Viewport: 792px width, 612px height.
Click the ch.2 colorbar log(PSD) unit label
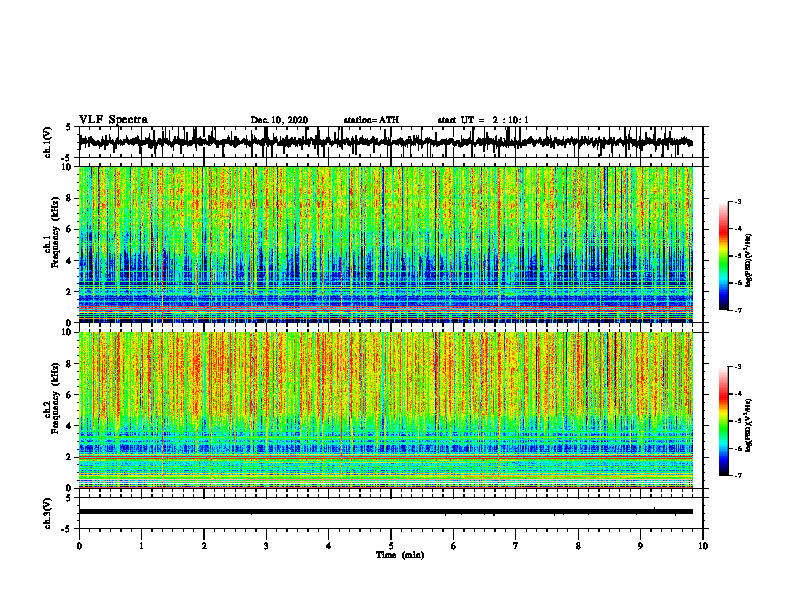click(749, 425)
